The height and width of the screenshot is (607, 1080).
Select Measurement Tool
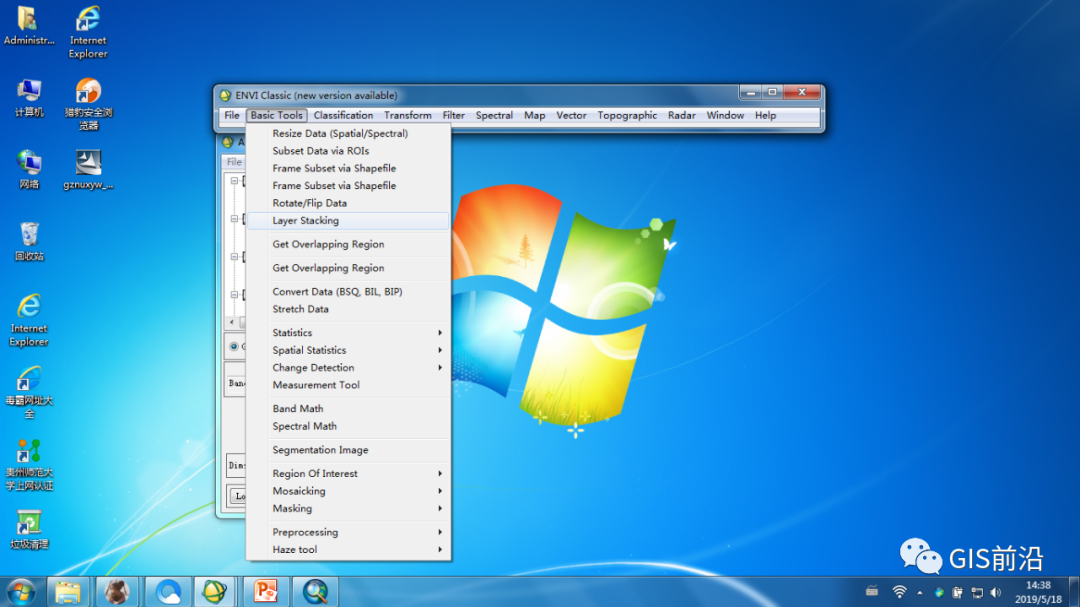[x=348, y=385]
